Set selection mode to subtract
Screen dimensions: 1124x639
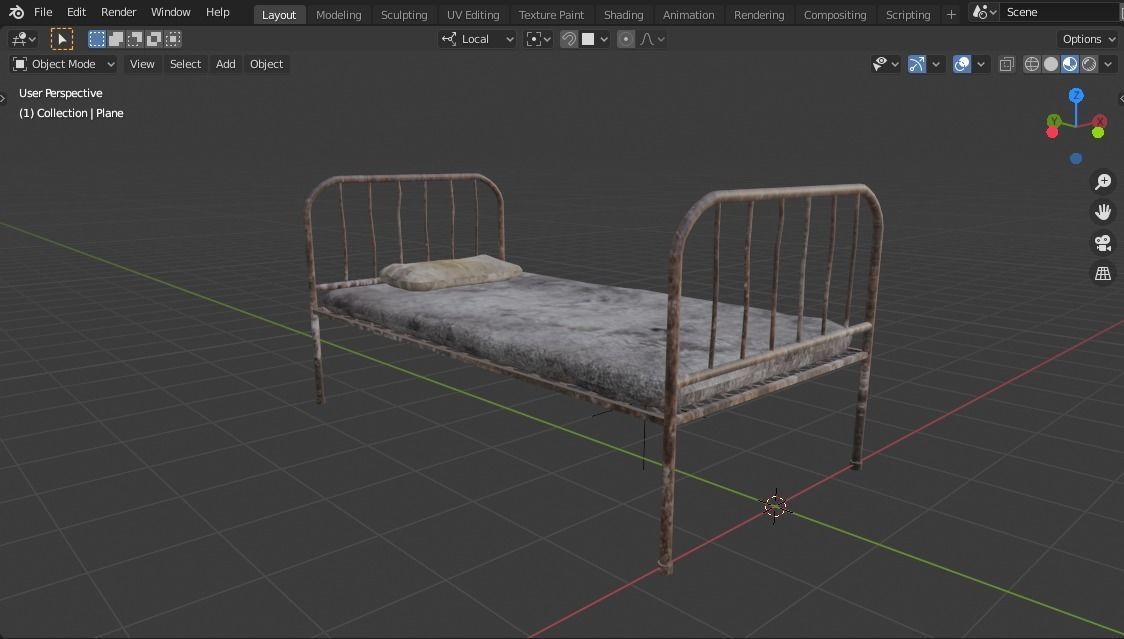tap(135, 39)
